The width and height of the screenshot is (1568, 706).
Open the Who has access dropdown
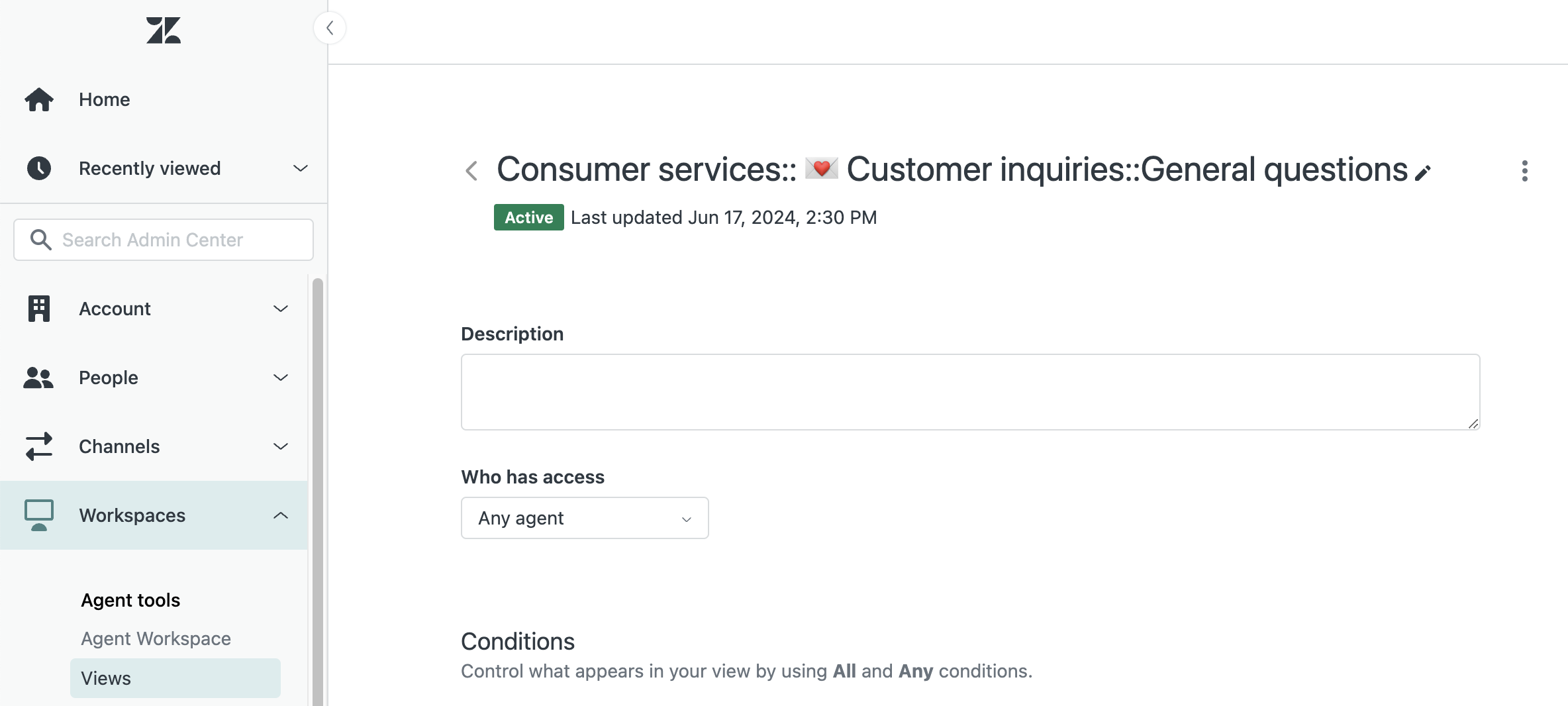point(585,518)
